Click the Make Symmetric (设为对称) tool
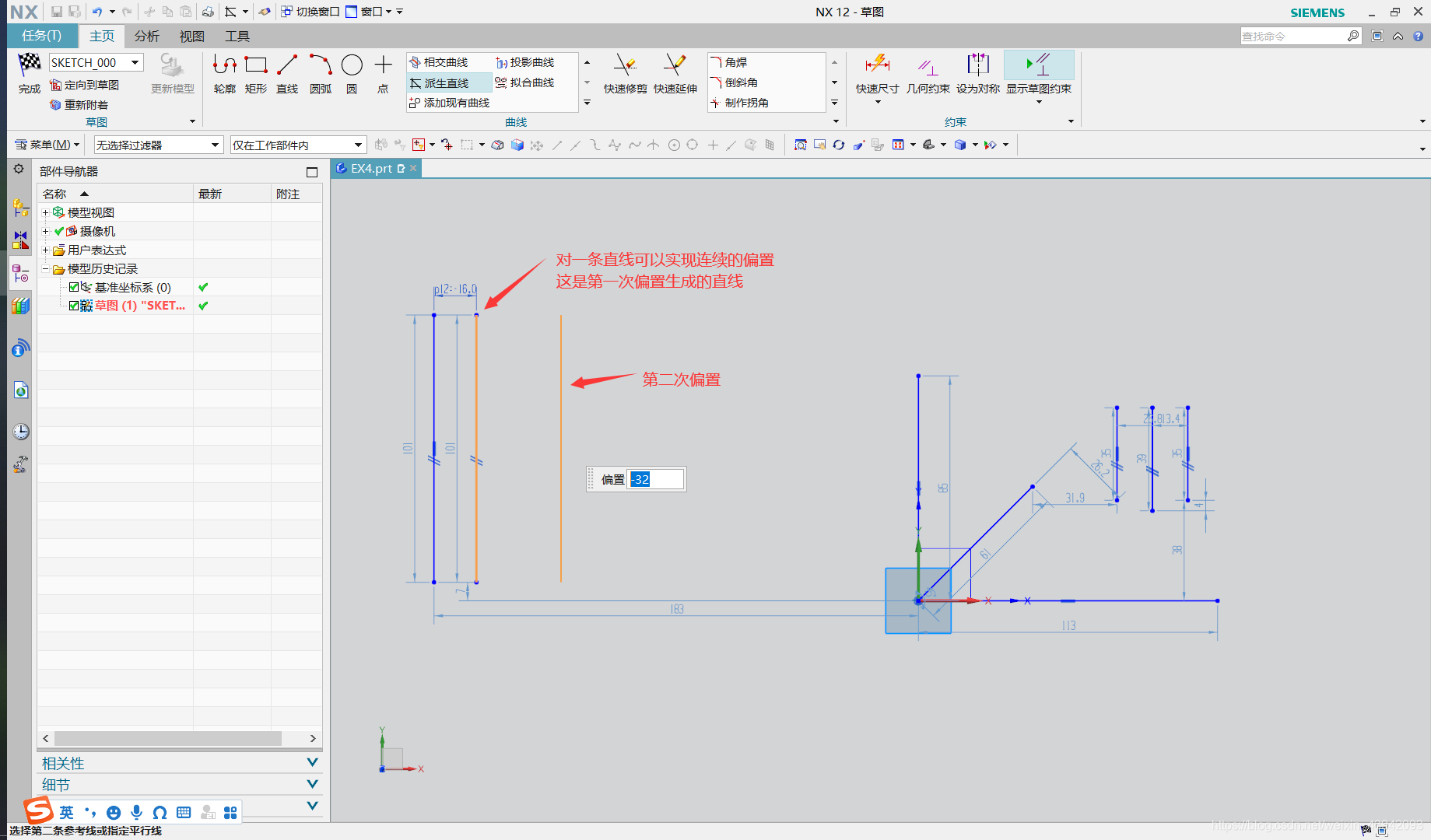 pyautogui.click(x=977, y=74)
